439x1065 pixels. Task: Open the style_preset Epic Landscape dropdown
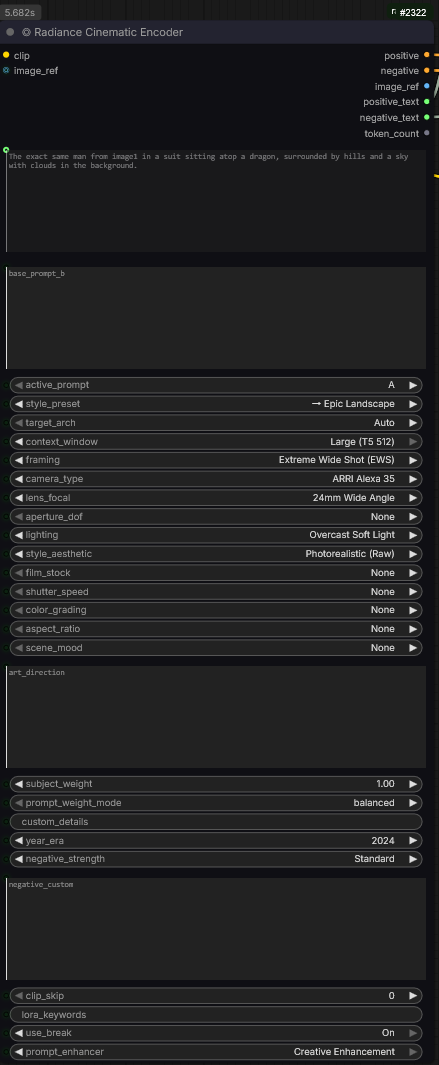tap(216, 403)
